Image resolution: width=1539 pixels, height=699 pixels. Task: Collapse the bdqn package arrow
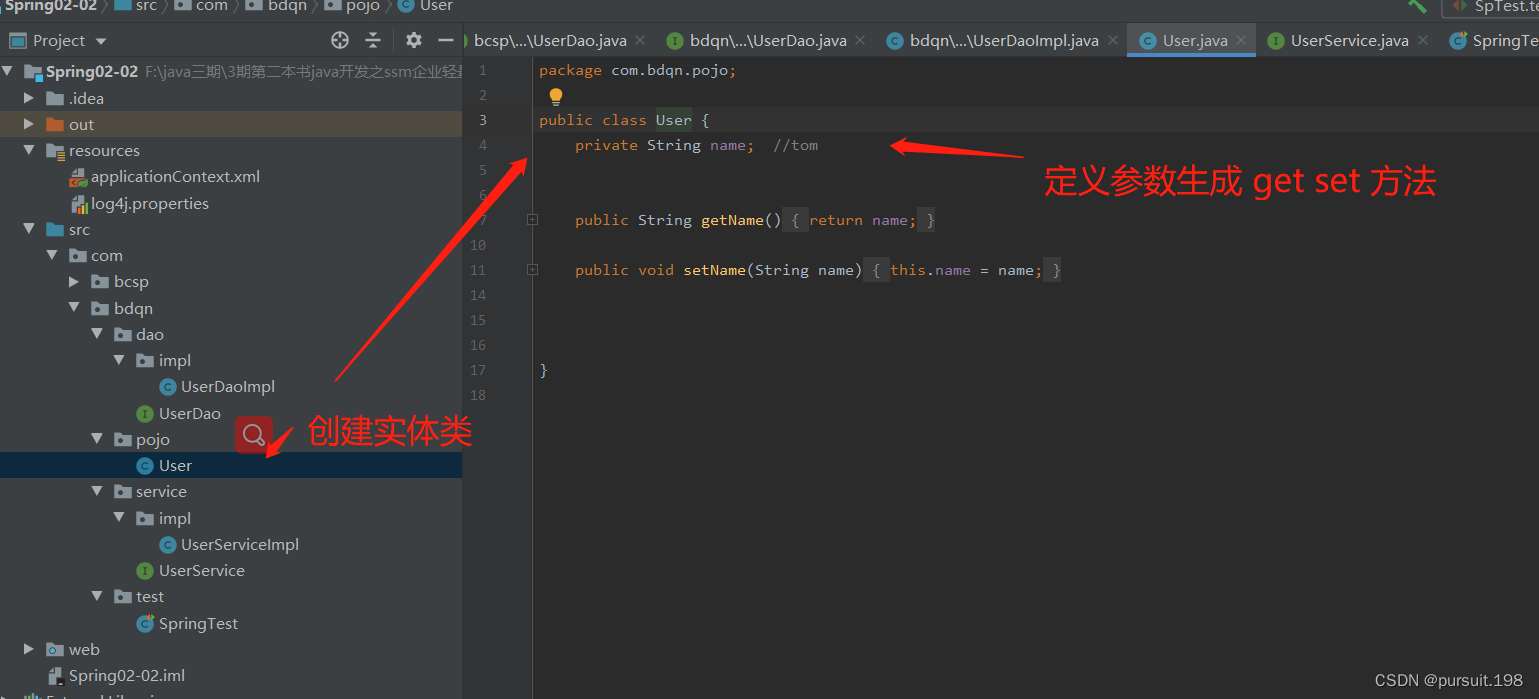(74, 308)
